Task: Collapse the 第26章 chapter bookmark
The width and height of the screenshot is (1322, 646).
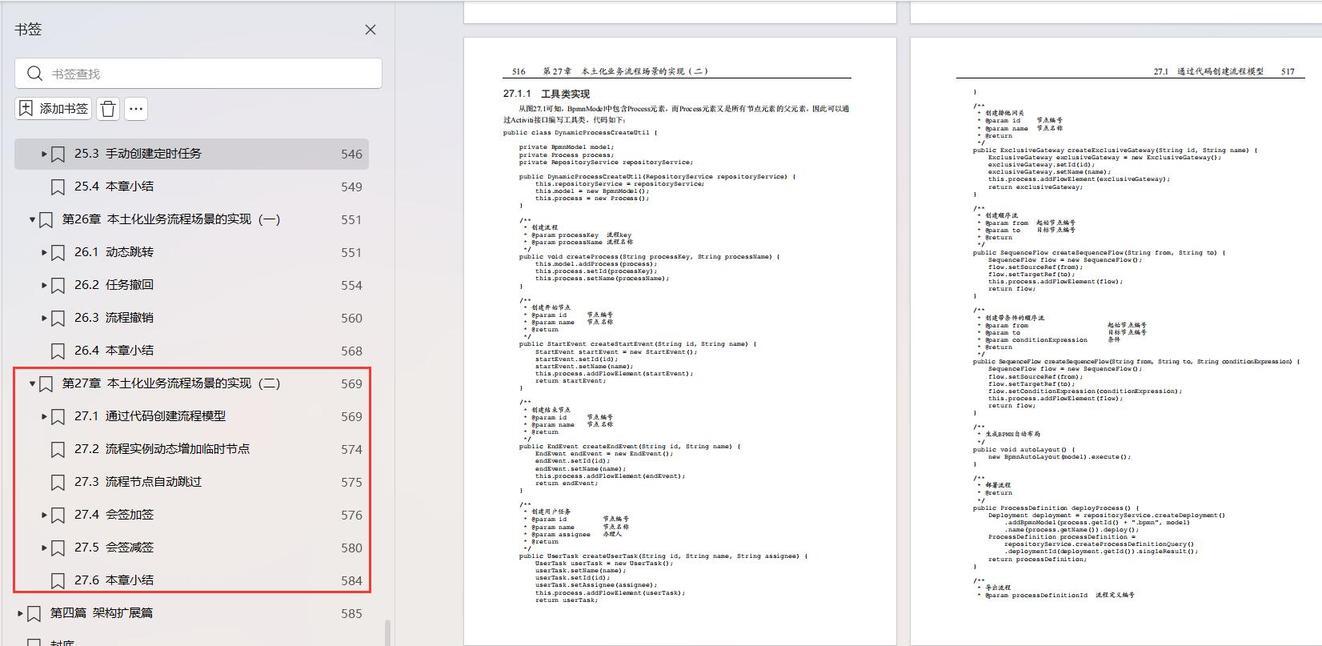Action: point(32,219)
